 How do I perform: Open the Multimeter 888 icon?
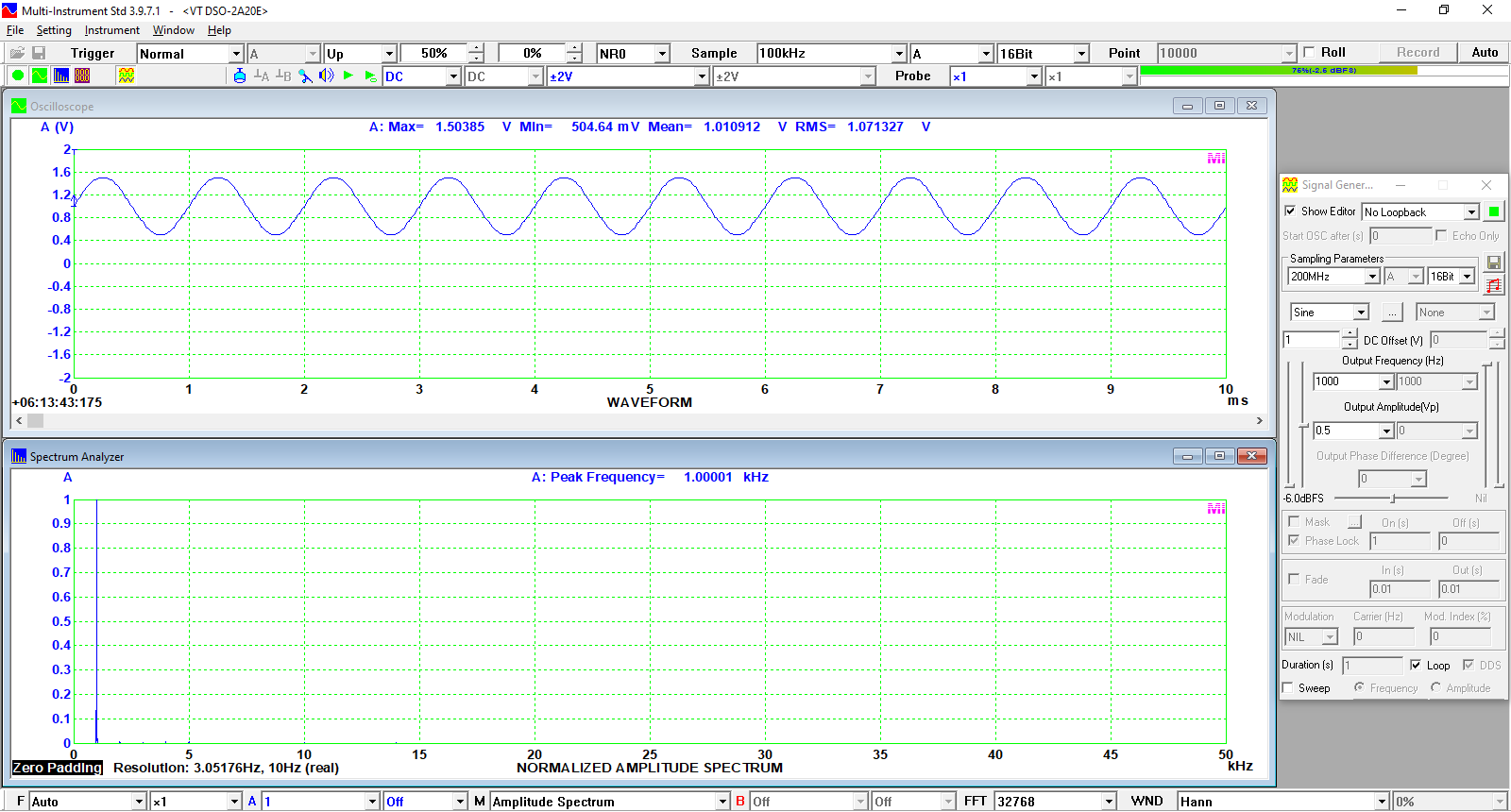[x=82, y=76]
